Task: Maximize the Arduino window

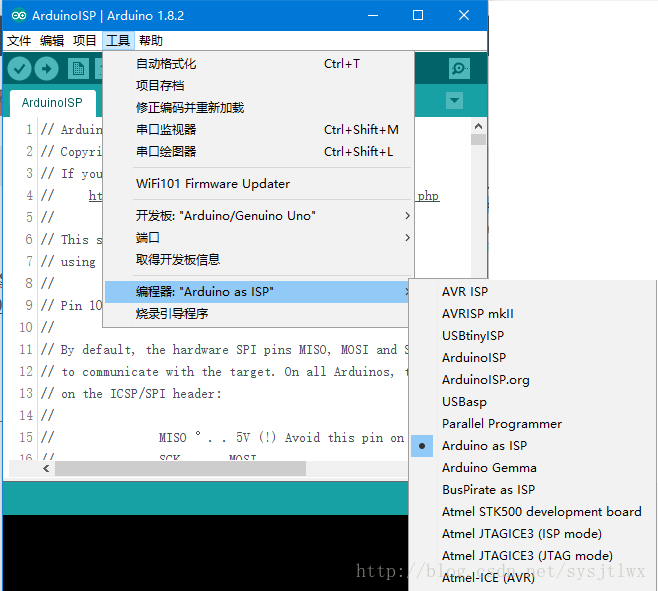Action: point(418,16)
